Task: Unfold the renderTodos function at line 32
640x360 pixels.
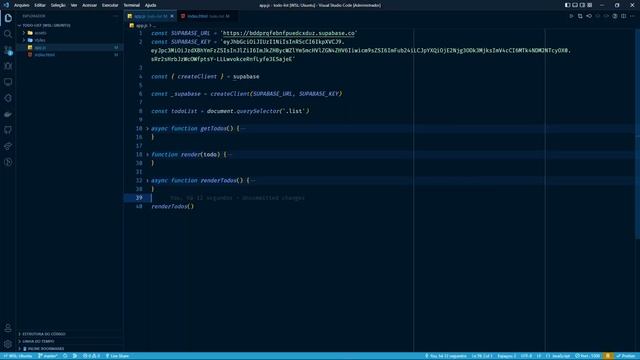Action: [147, 180]
